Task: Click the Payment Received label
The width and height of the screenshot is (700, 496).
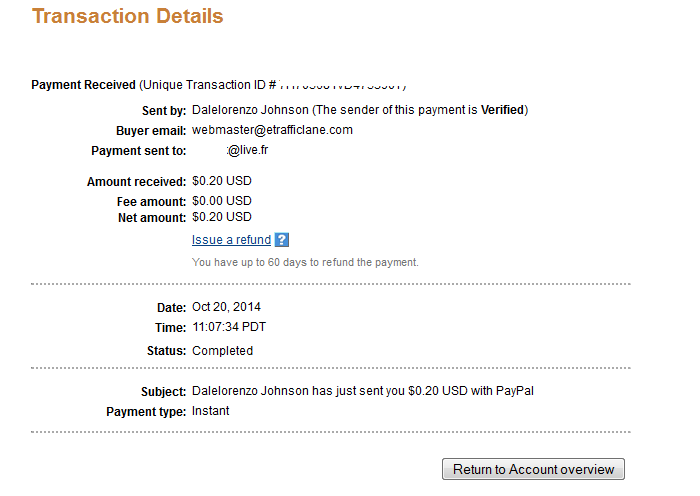Action: point(83,85)
